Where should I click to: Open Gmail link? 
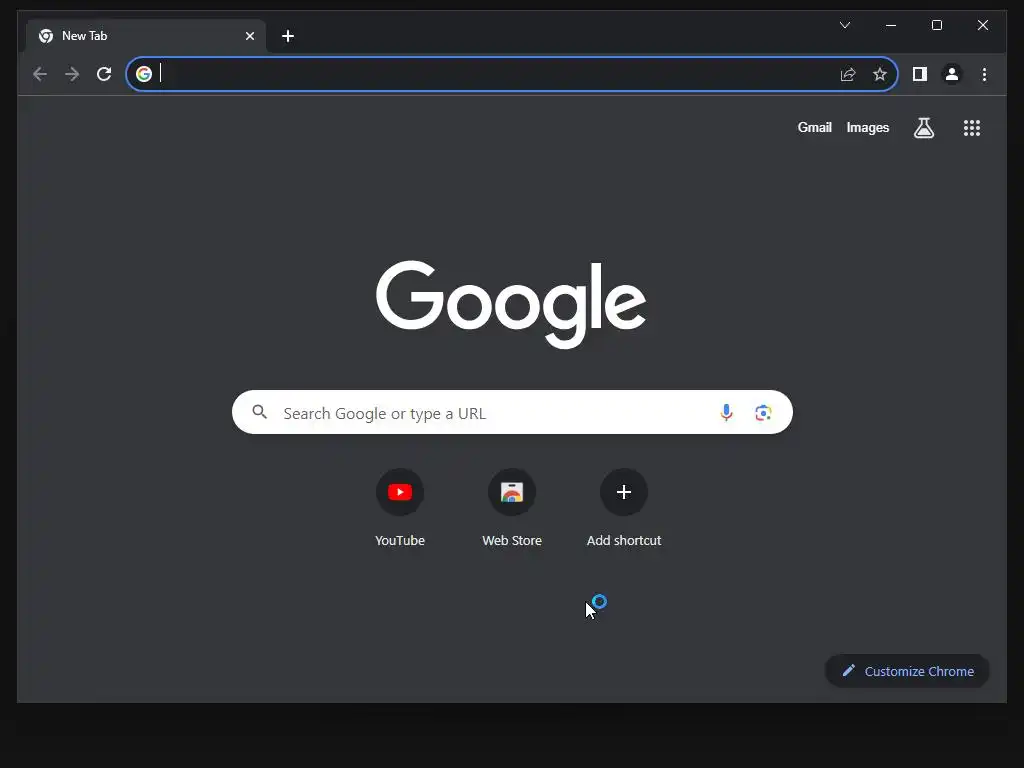click(814, 127)
